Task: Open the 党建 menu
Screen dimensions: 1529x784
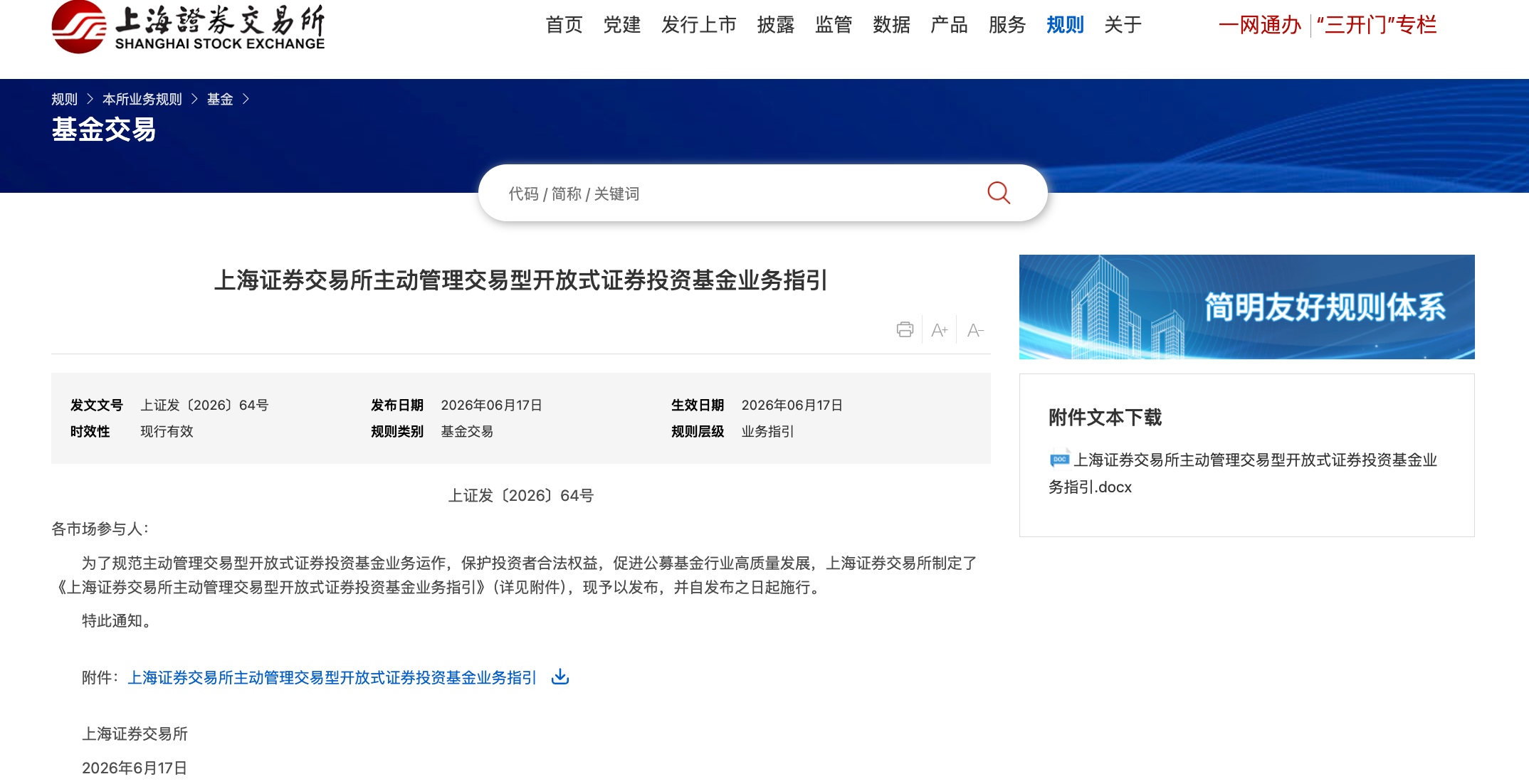Action: (622, 25)
